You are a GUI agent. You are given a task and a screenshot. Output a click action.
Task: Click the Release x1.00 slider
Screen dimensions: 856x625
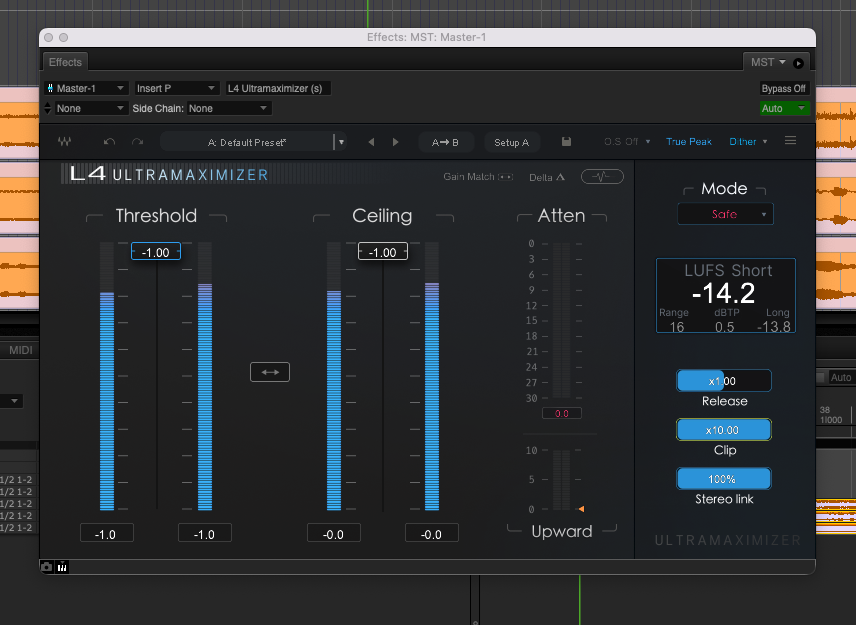723,381
